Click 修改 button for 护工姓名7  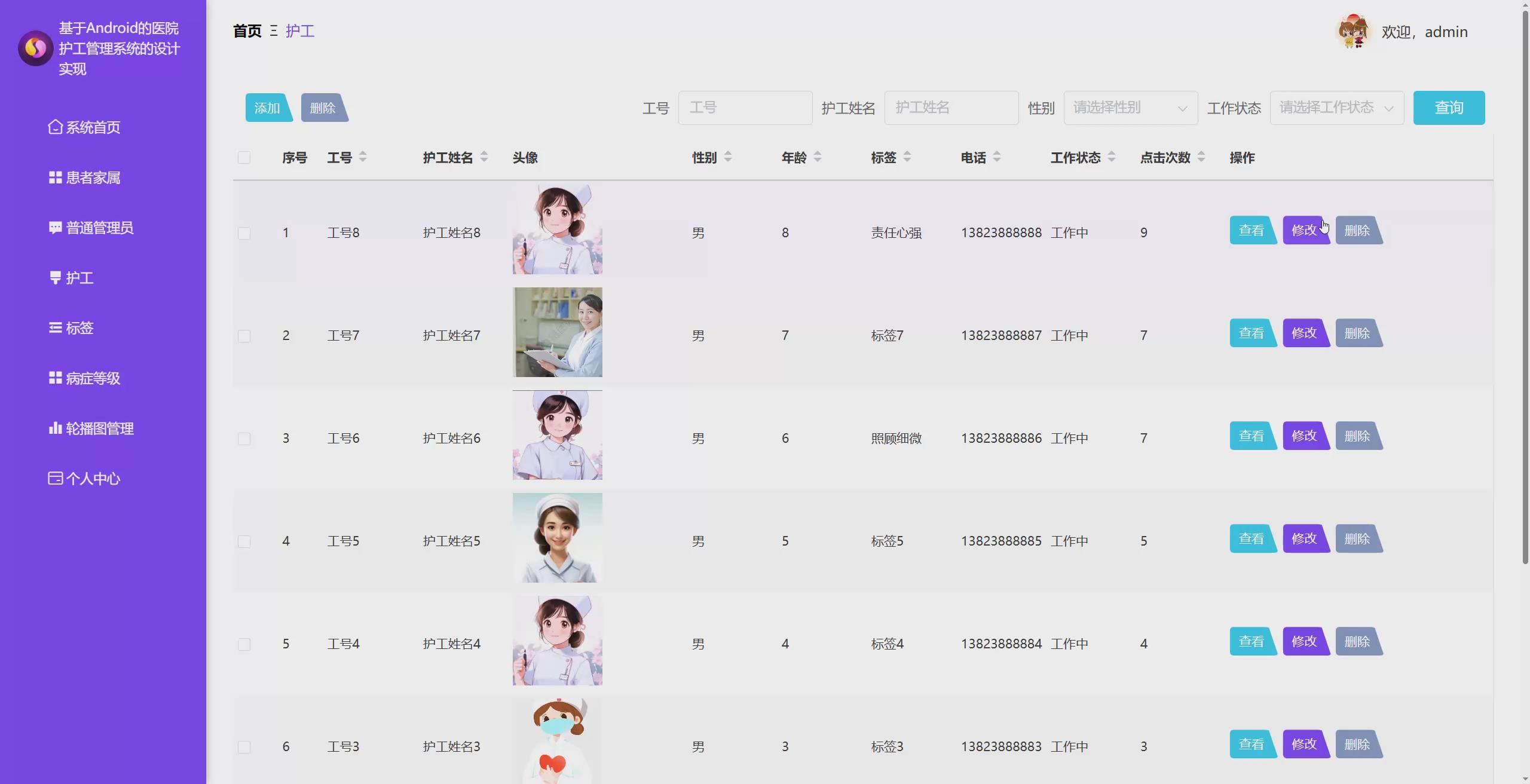pyautogui.click(x=1305, y=333)
